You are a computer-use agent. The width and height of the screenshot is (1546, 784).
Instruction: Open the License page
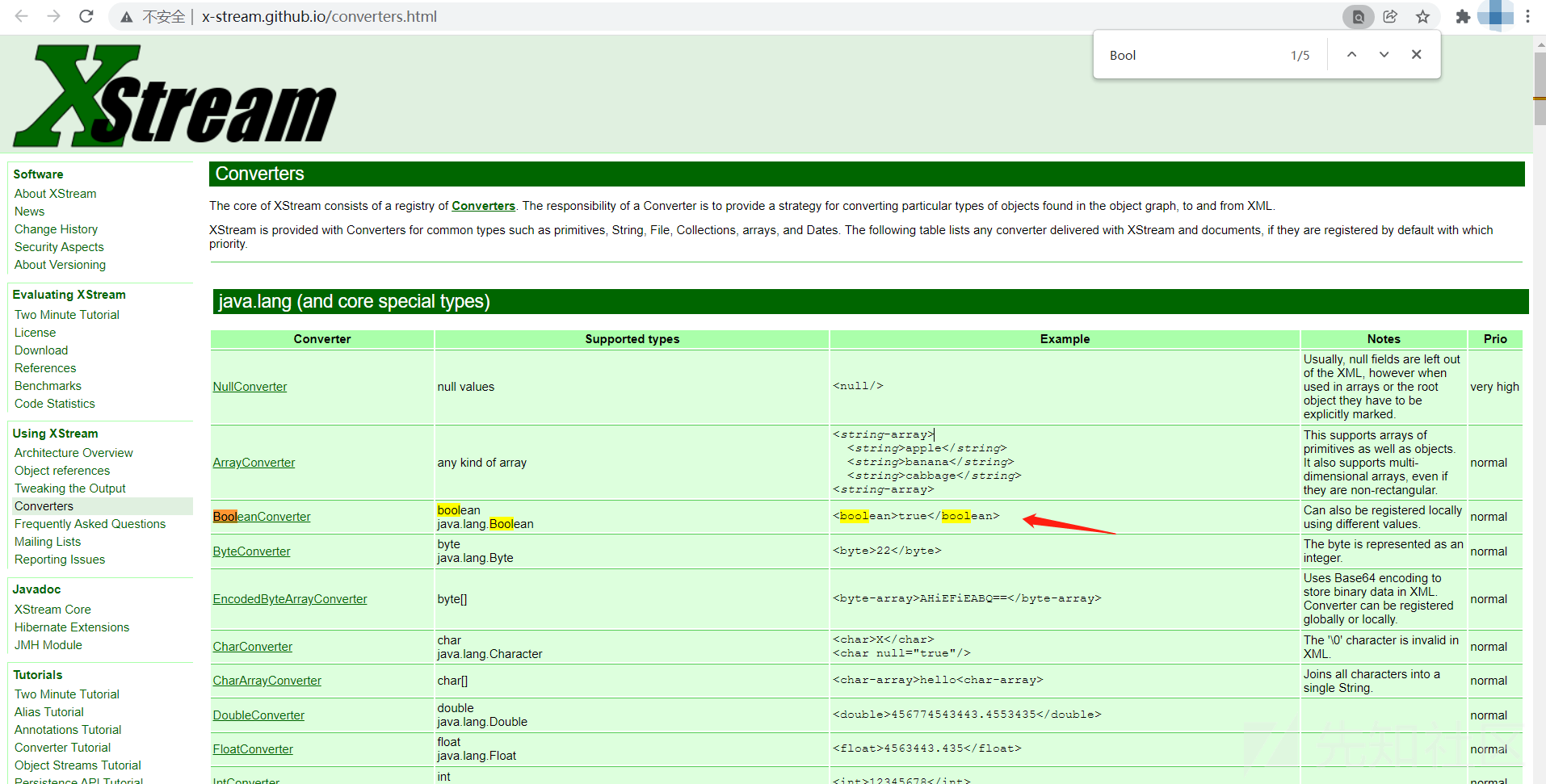tap(35, 333)
